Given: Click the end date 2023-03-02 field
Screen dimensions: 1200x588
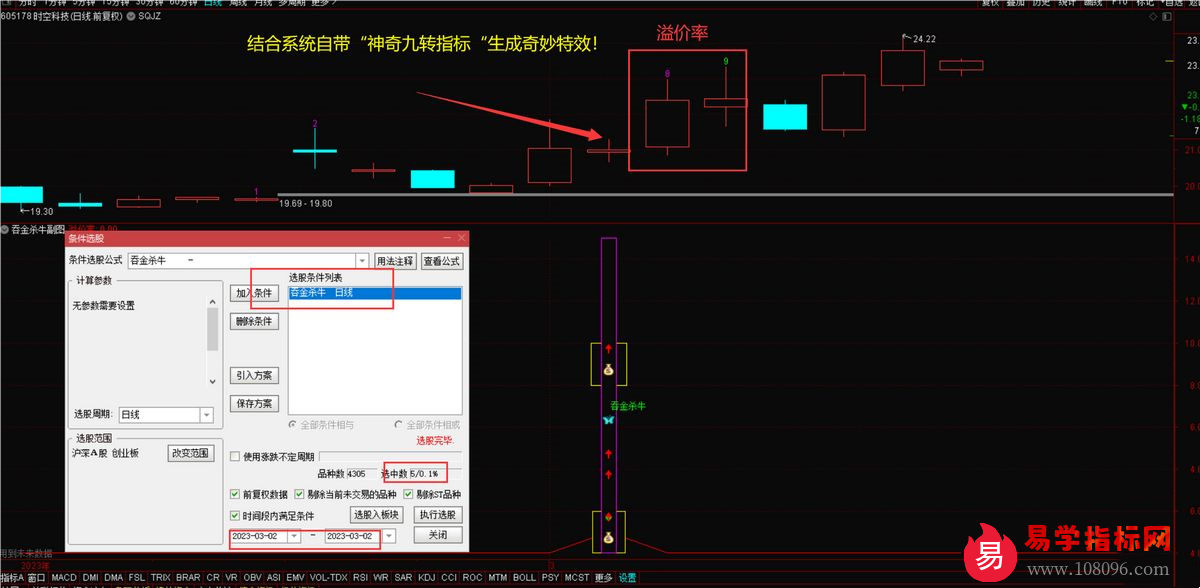Looking at the screenshot, I should coord(354,536).
